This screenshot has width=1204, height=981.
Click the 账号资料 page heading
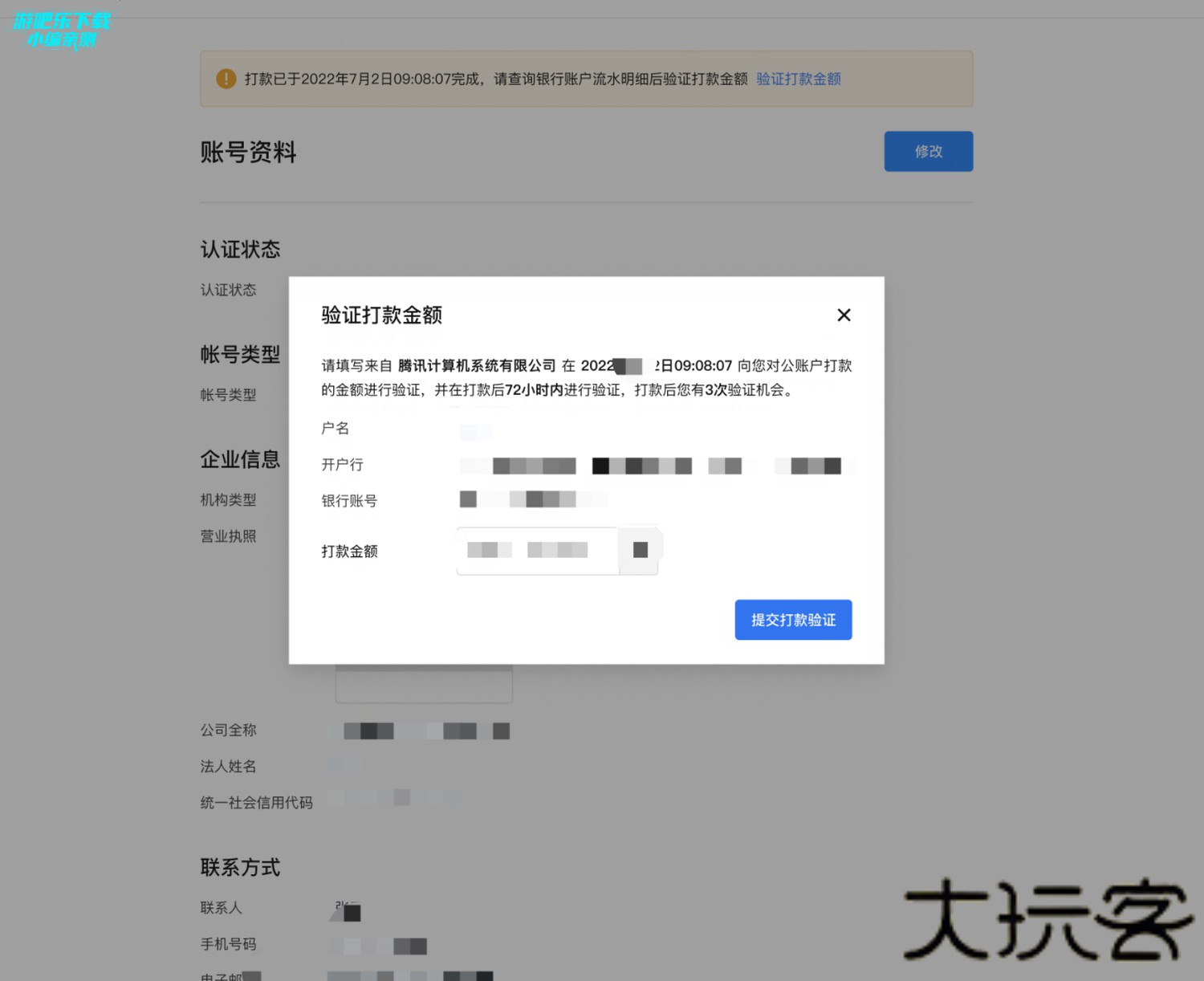[248, 152]
